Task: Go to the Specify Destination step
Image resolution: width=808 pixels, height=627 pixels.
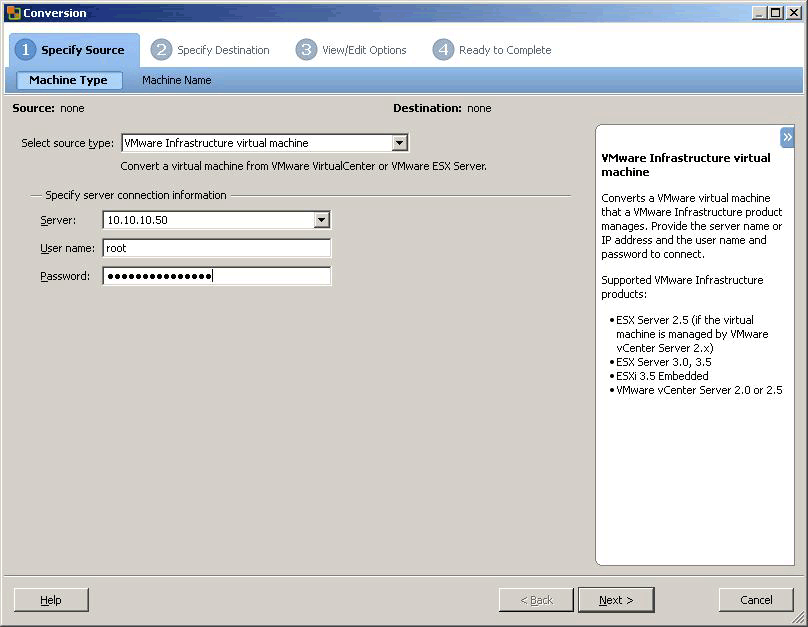Action: point(210,50)
